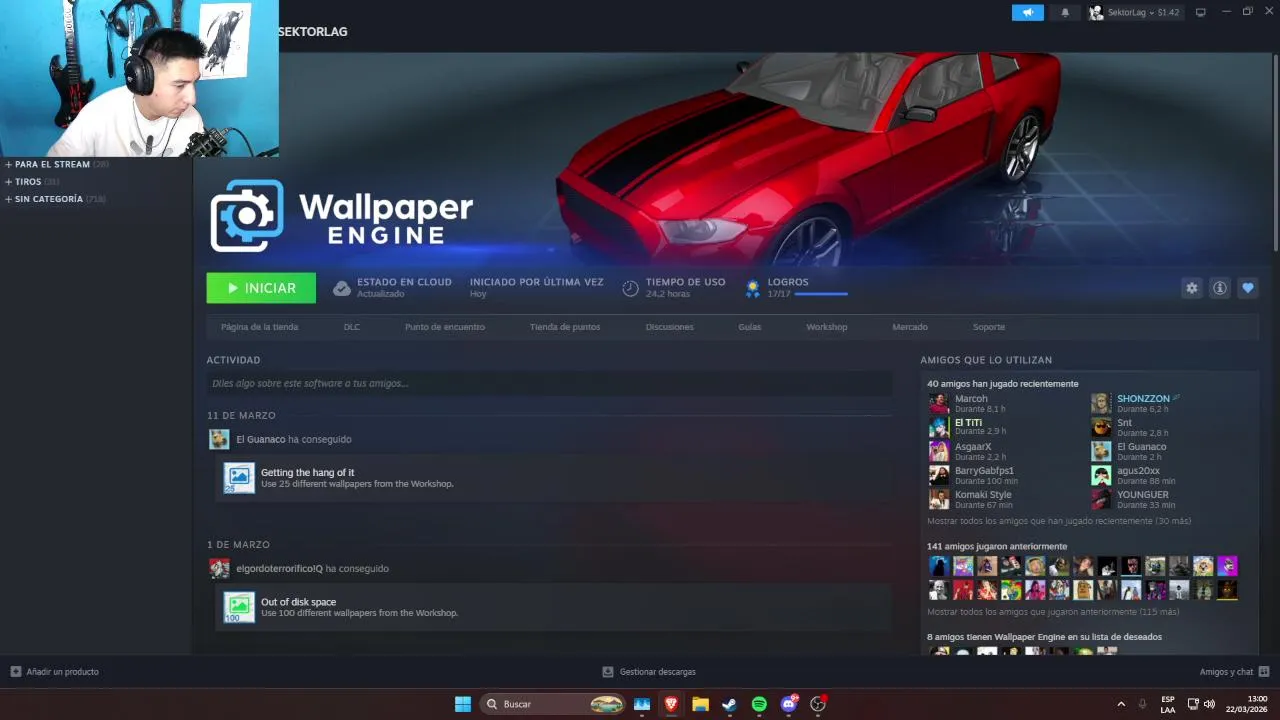Screen dimensions: 1280x720
Task: Click Añadir un producto
Action: pyautogui.click(x=55, y=672)
